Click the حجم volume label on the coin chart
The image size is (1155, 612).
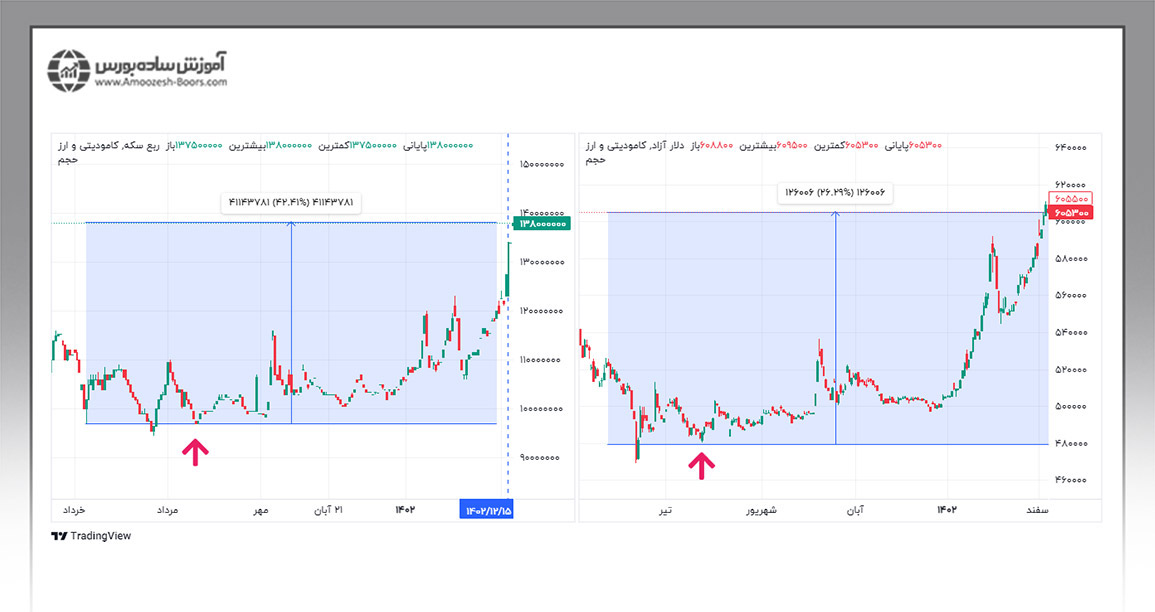(65, 159)
